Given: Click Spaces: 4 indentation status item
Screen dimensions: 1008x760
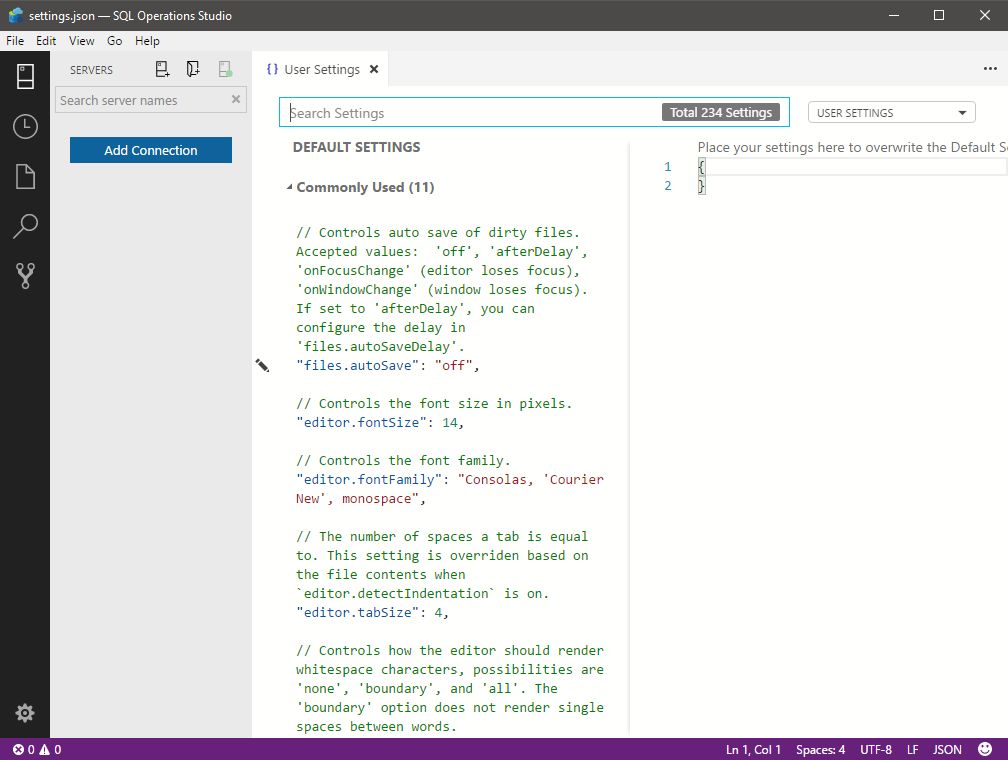Looking at the screenshot, I should pos(820,749).
